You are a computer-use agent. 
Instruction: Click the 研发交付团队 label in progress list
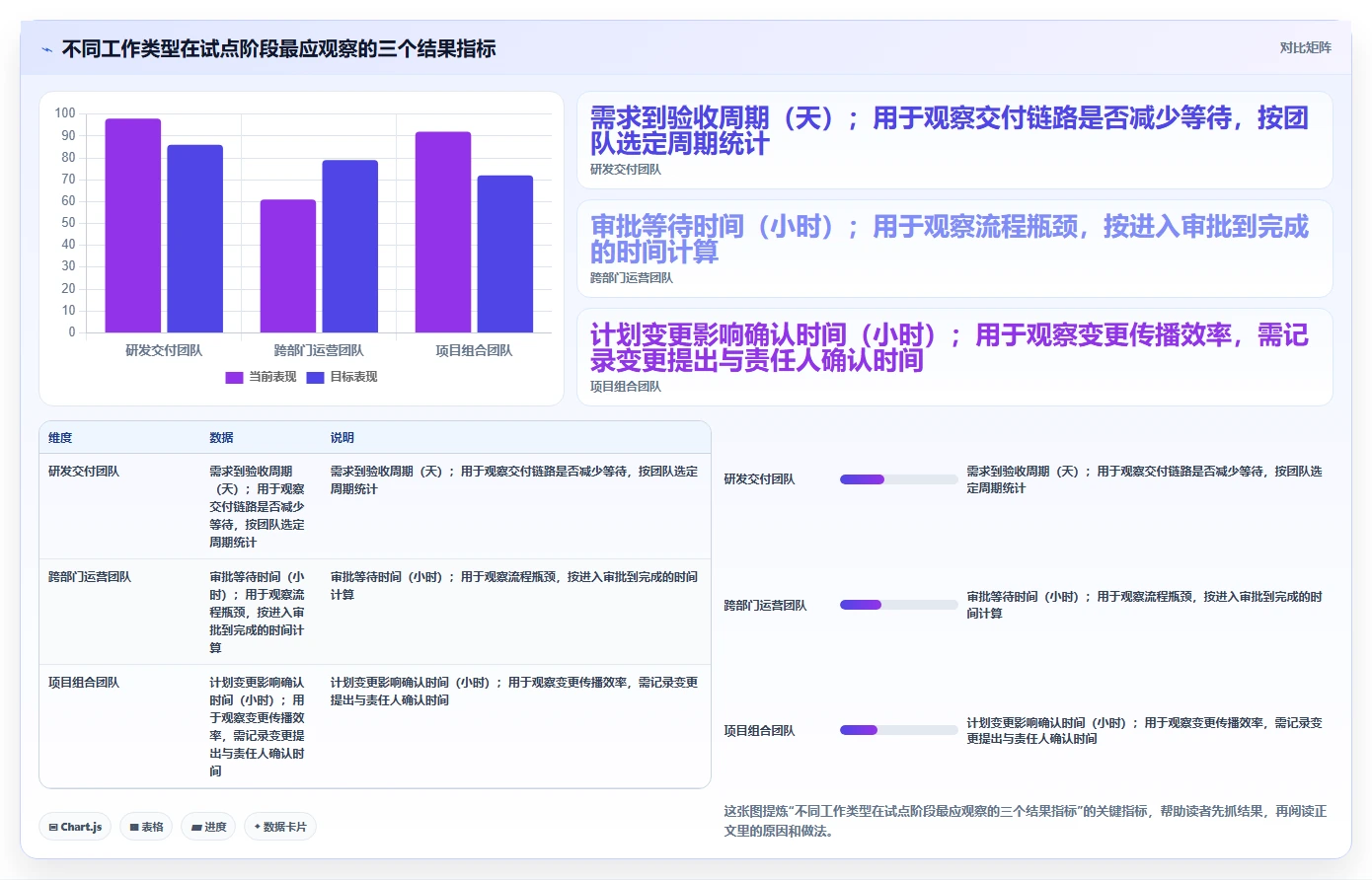(x=759, y=479)
